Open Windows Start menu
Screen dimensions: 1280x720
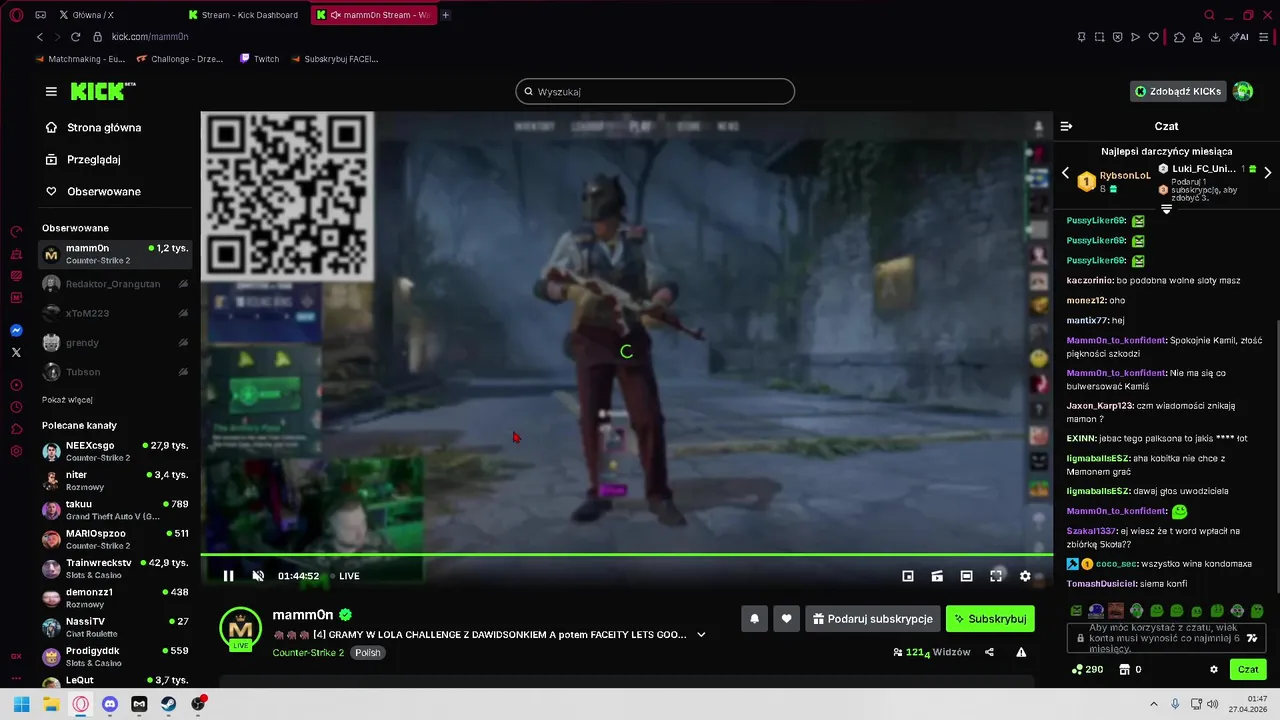pyautogui.click(x=21, y=704)
